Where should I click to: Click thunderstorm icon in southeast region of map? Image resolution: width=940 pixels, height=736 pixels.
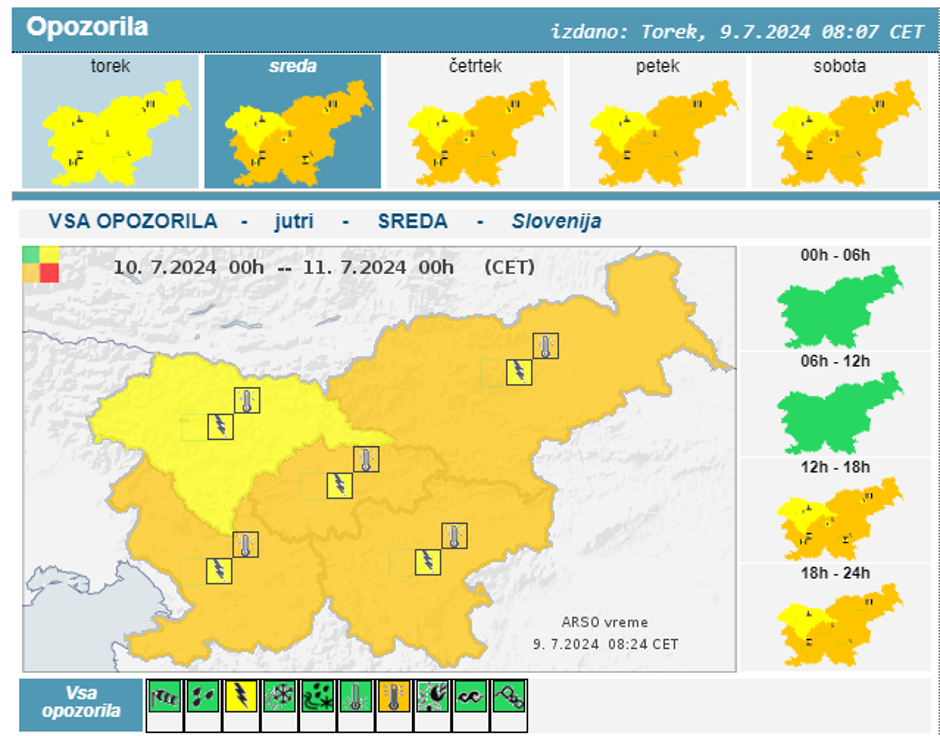(428, 561)
